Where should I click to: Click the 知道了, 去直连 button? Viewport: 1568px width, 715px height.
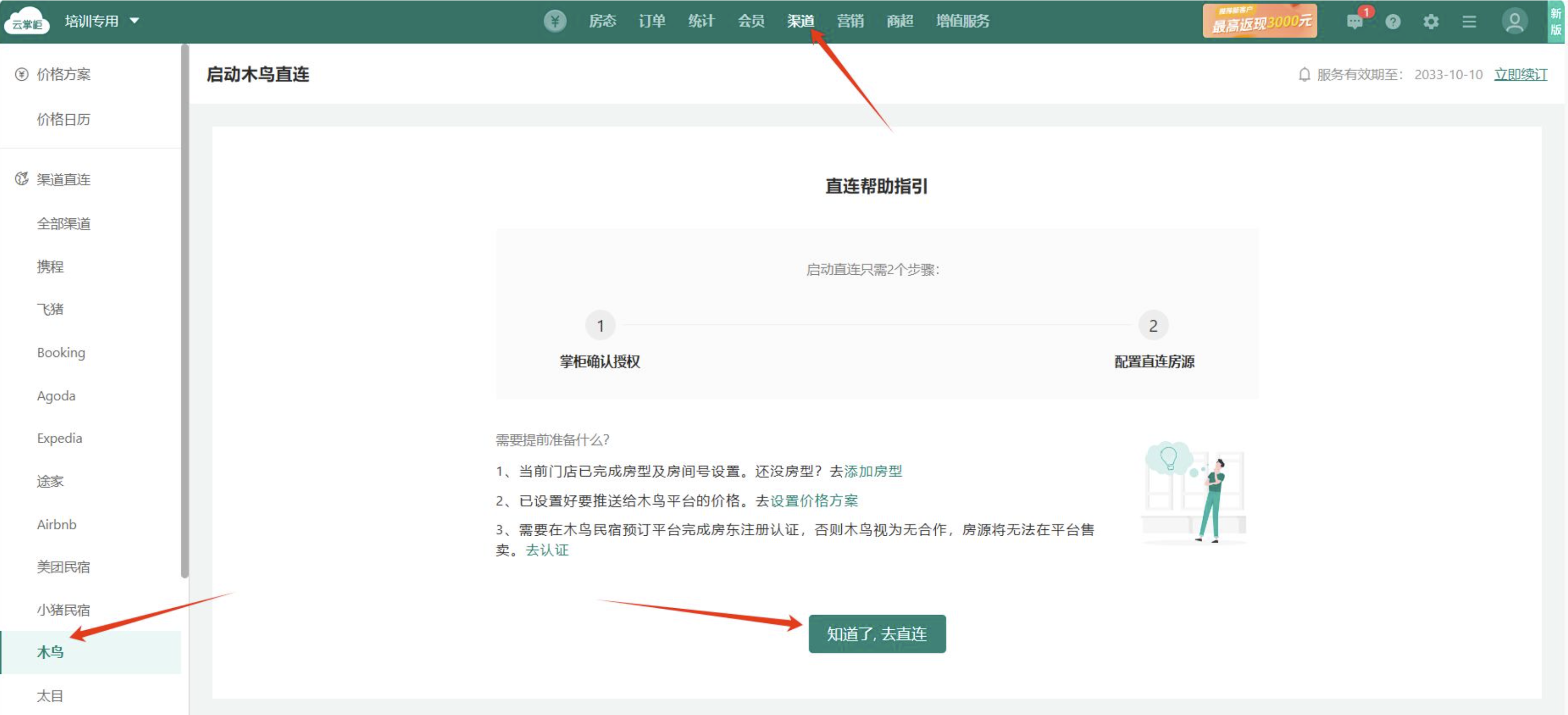pos(877,634)
